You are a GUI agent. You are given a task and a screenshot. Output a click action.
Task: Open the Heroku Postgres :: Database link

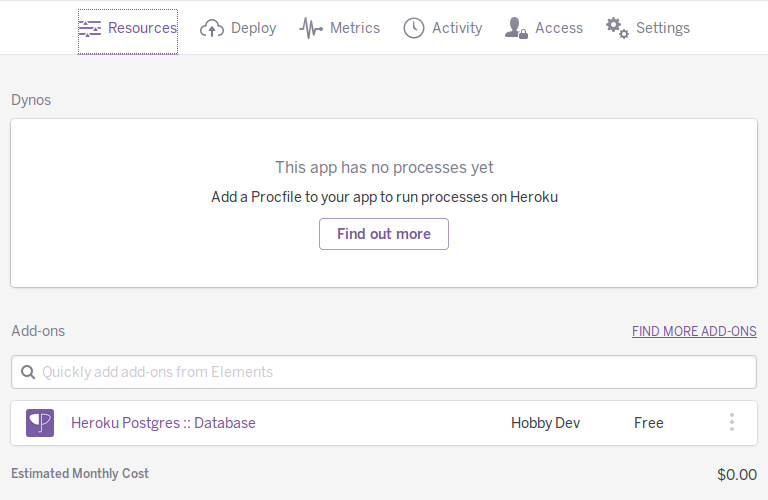click(x=163, y=423)
